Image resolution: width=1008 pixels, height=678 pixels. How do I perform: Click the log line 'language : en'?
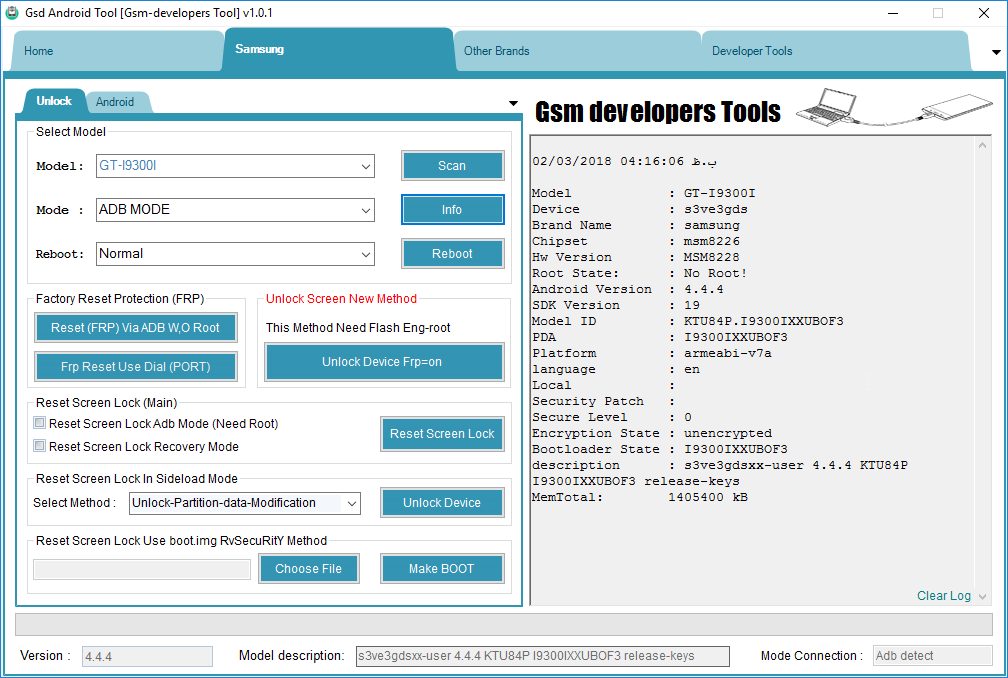[x=616, y=370]
